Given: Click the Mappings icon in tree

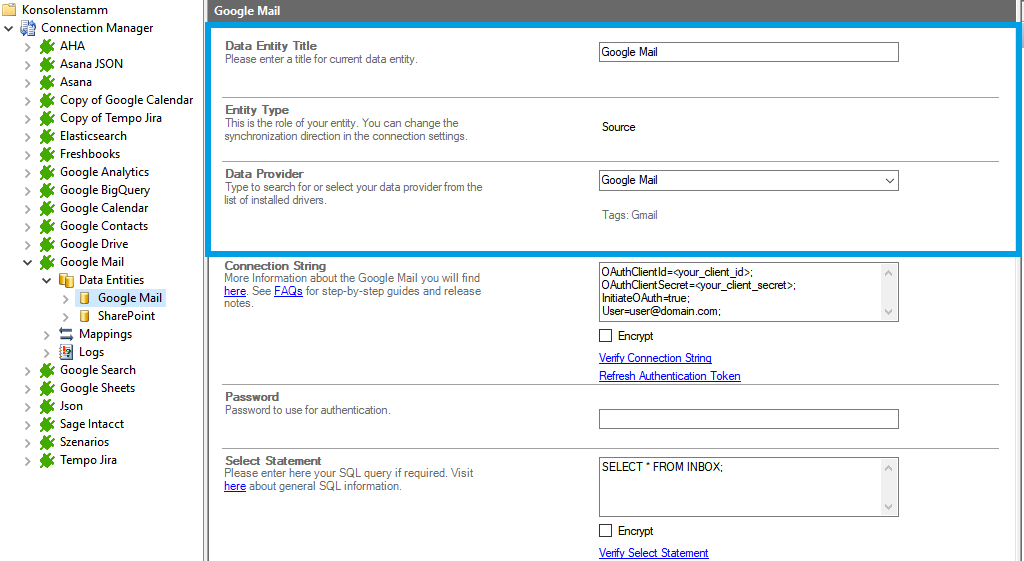Looking at the screenshot, I should (x=66, y=334).
